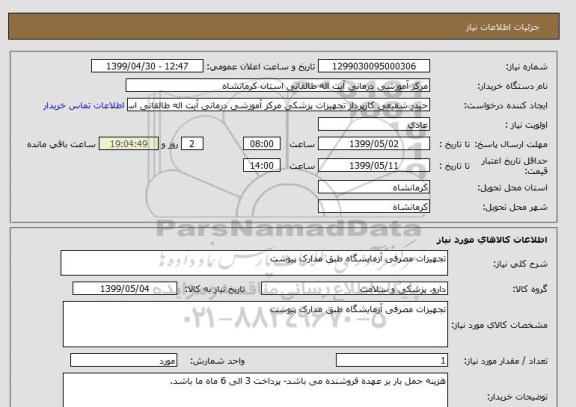Select the label تاریخ و ساعت اعلان عمومی
This screenshot has width=576, height=407.
261,67
